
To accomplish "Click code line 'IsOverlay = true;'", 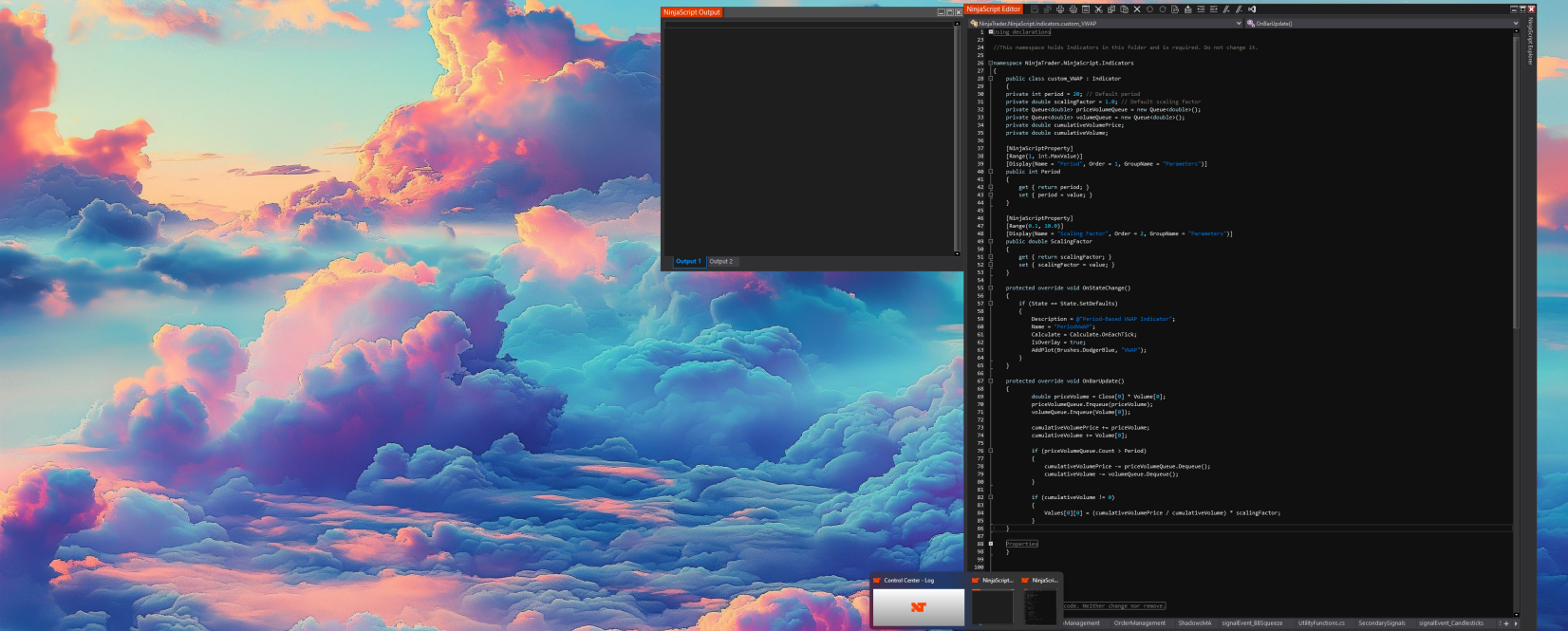I will [1058, 343].
